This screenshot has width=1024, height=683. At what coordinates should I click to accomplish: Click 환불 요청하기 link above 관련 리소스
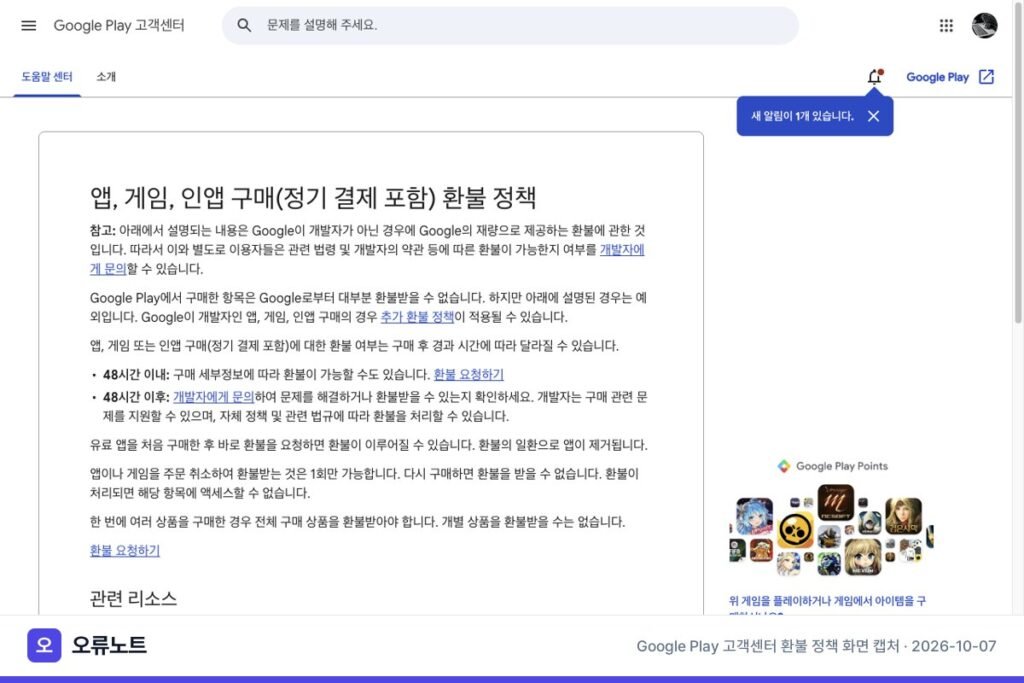(x=125, y=550)
